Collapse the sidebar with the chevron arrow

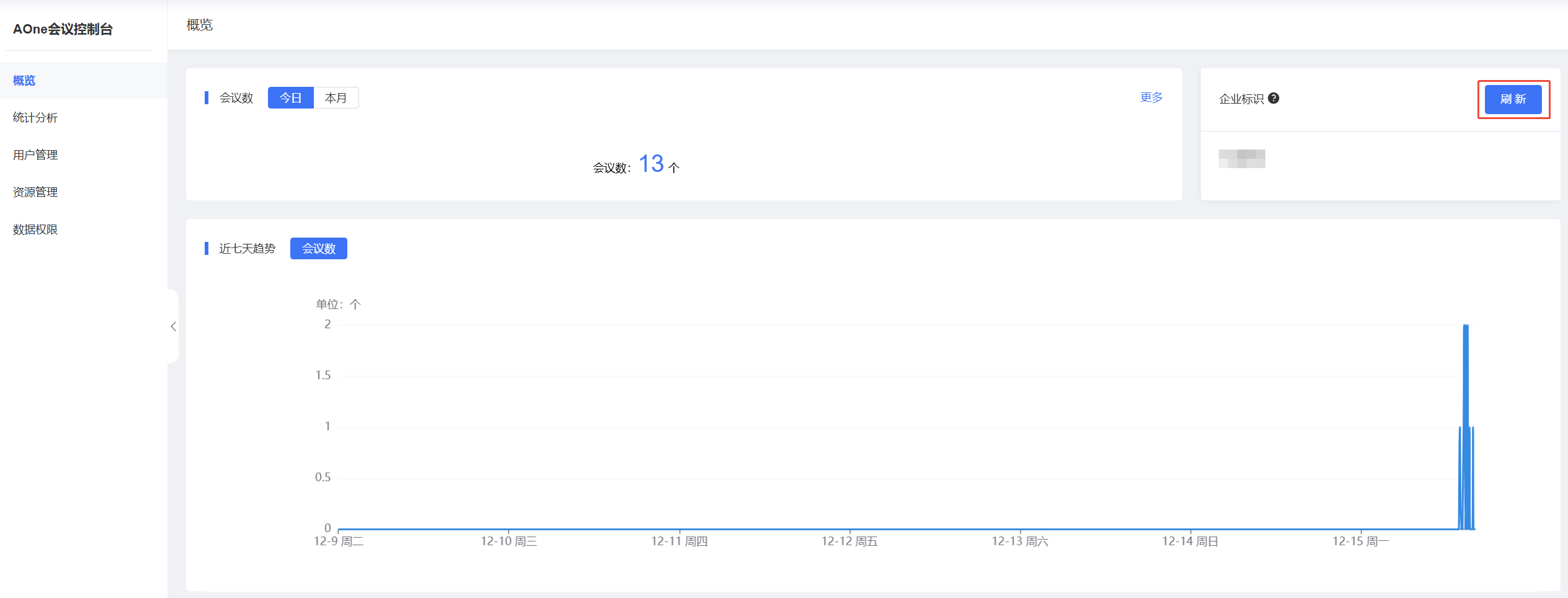point(173,326)
